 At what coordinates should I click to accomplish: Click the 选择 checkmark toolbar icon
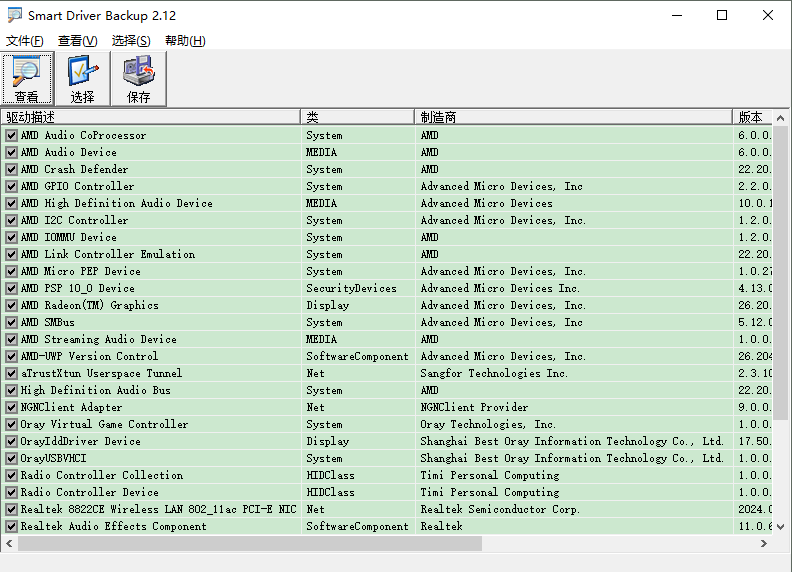click(x=82, y=79)
